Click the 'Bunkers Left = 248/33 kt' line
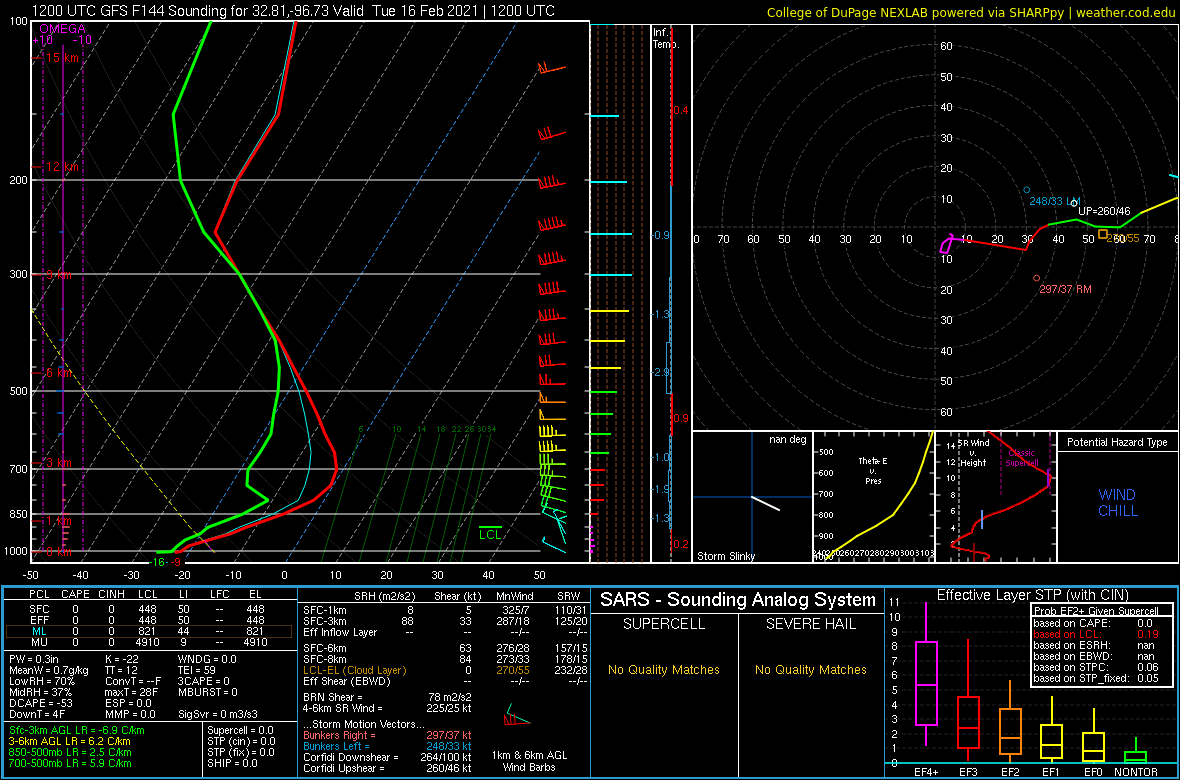Image resolution: width=1180 pixels, height=780 pixels. tap(388, 746)
